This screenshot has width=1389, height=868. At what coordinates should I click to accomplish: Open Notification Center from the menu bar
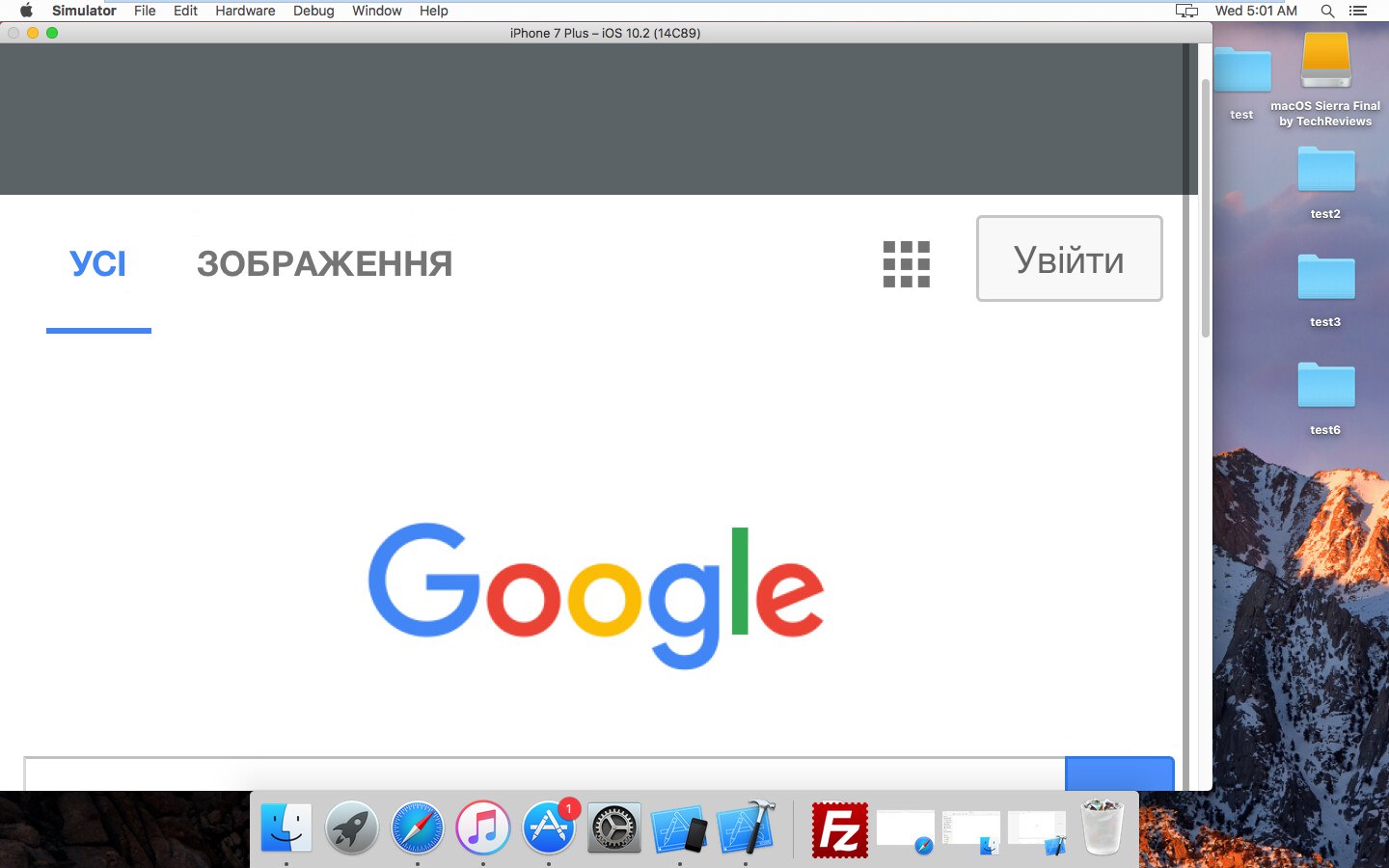(x=1358, y=11)
